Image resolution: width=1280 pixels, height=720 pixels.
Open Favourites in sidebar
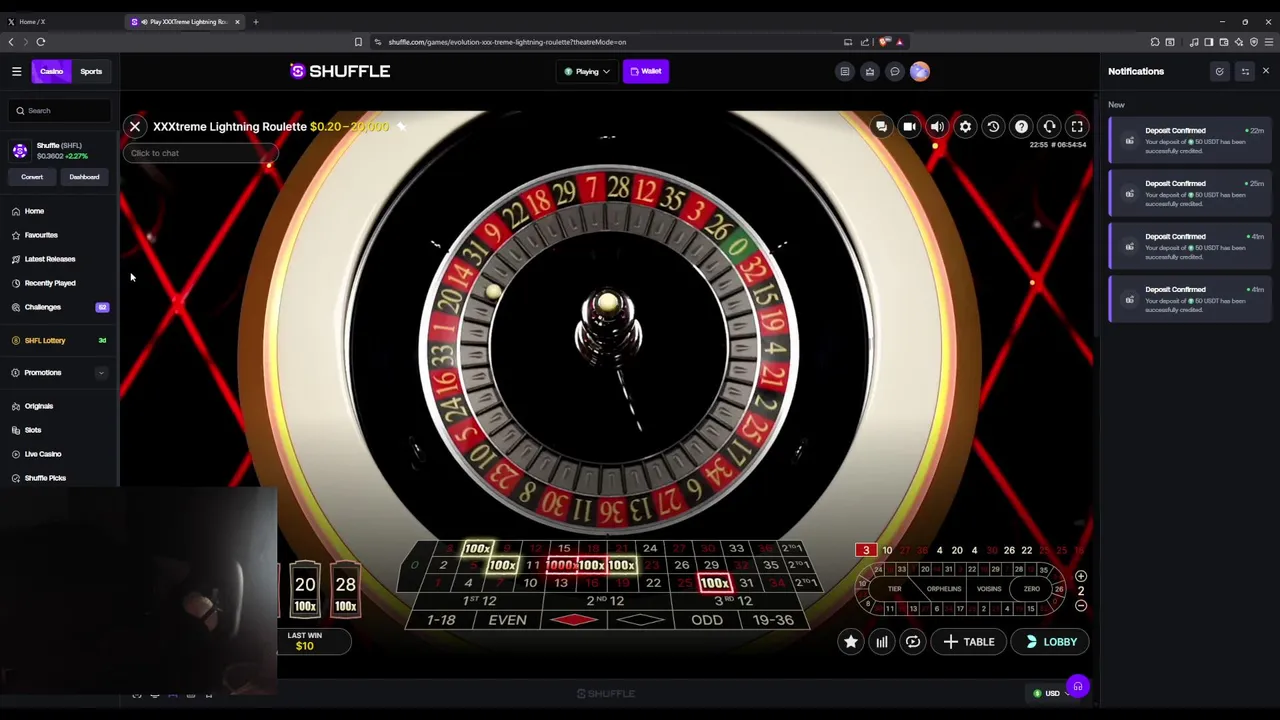[41, 235]
